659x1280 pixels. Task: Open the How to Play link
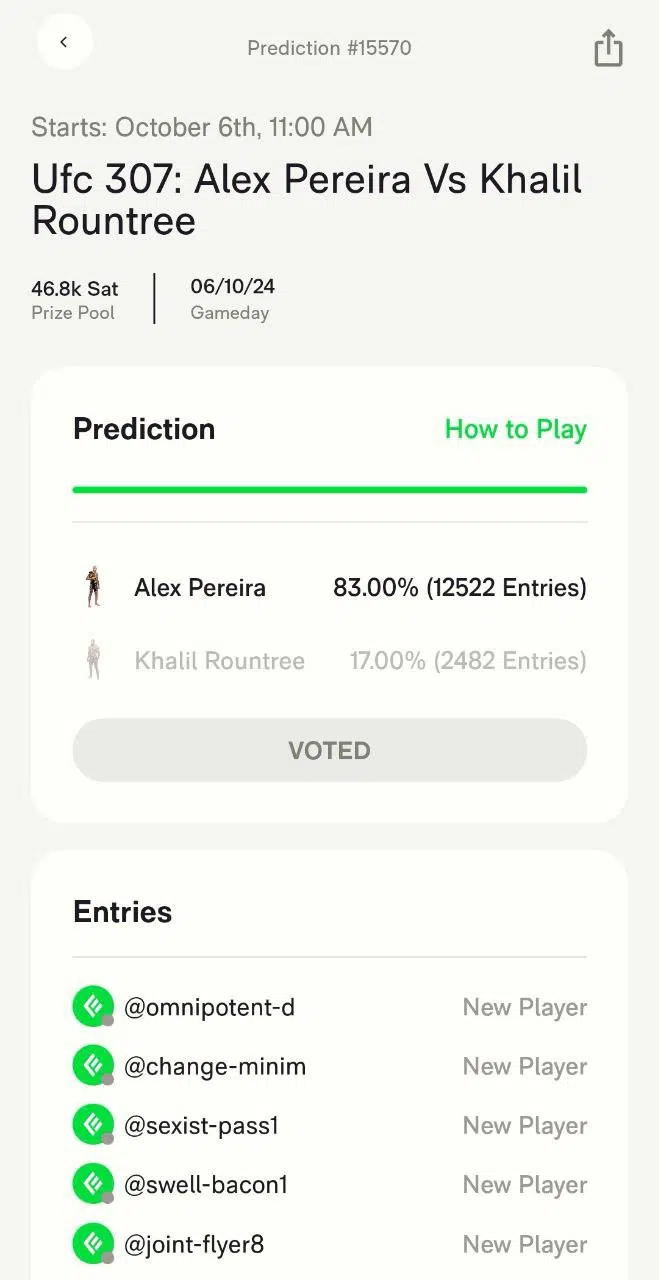[x=515, y=429]
